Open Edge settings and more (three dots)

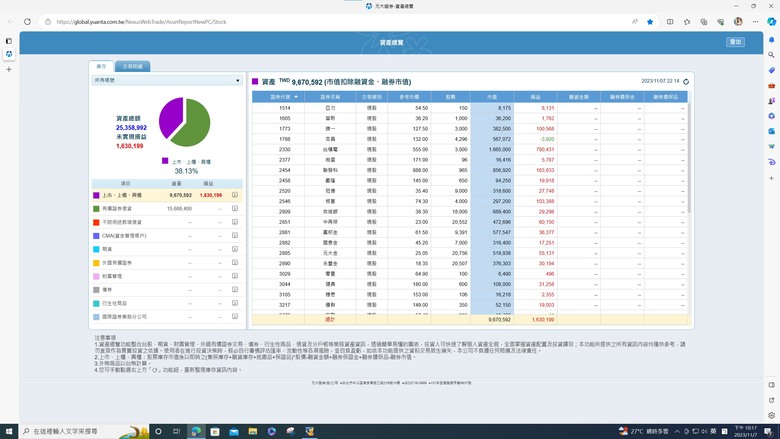pyautogui.click(x=755, y=22)
